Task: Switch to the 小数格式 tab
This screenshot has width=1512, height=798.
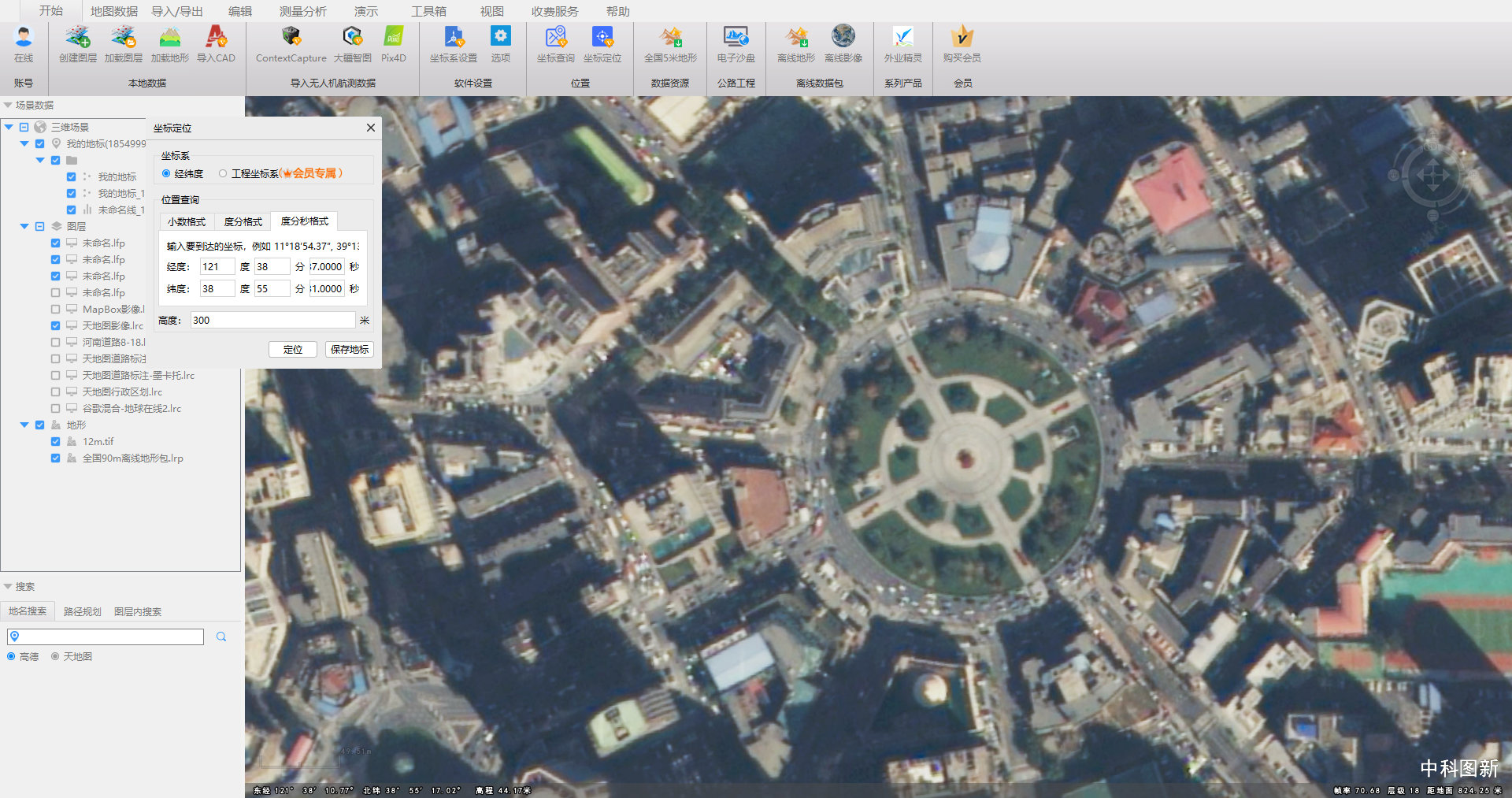Action: (187, 221)
